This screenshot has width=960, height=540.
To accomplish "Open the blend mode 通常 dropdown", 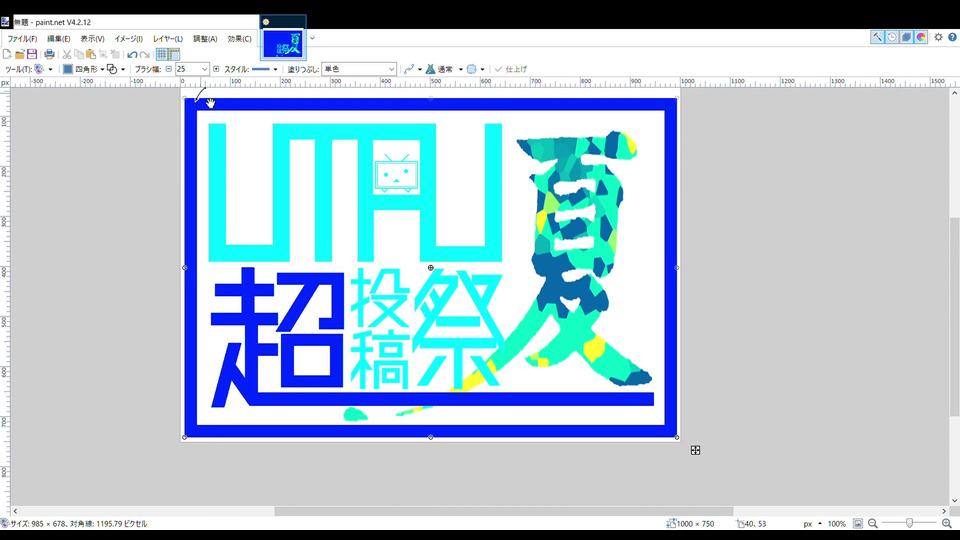I will point(444,69).
